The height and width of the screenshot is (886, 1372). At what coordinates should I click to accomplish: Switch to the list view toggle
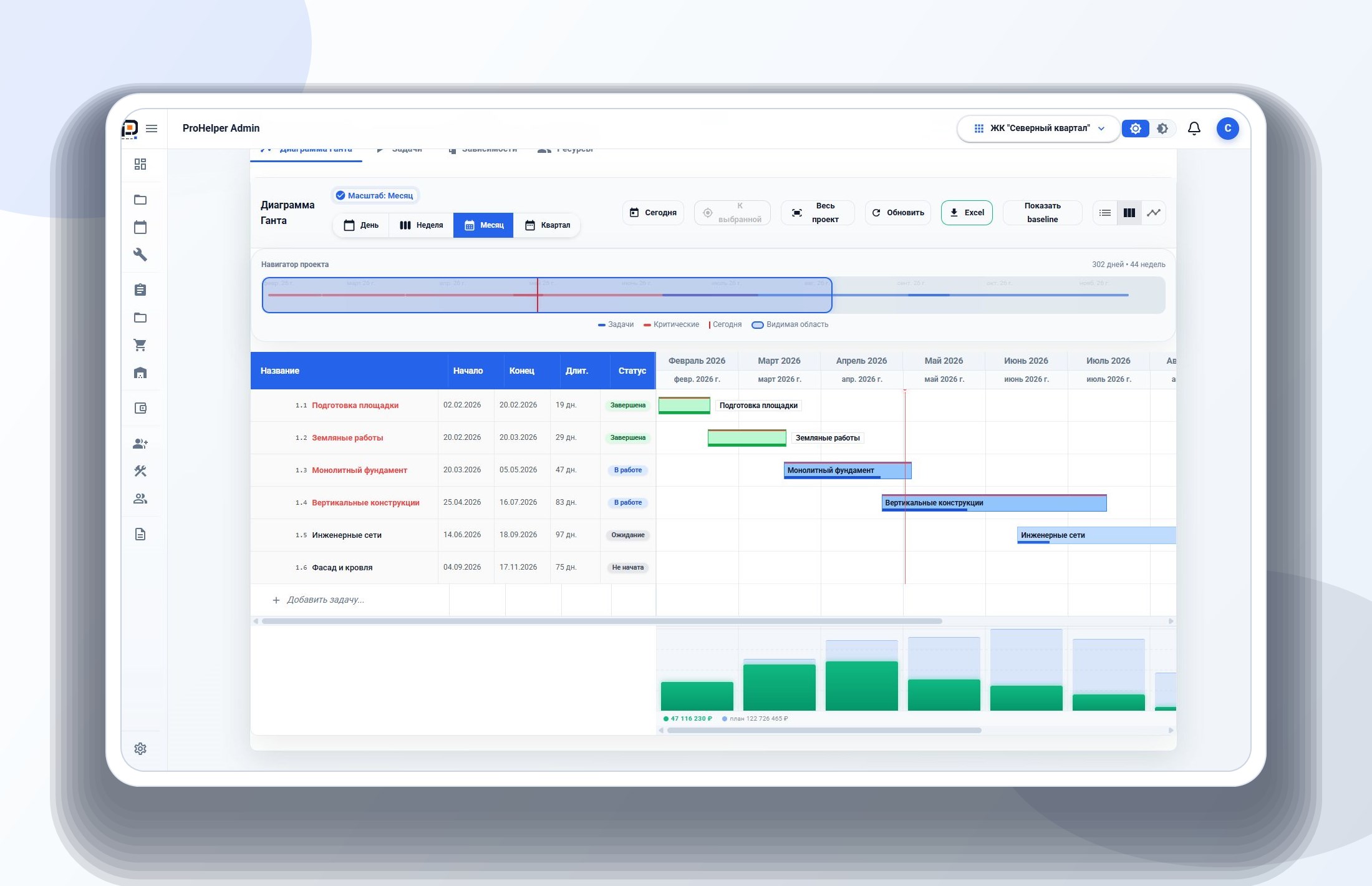[x=1105, y=213]
